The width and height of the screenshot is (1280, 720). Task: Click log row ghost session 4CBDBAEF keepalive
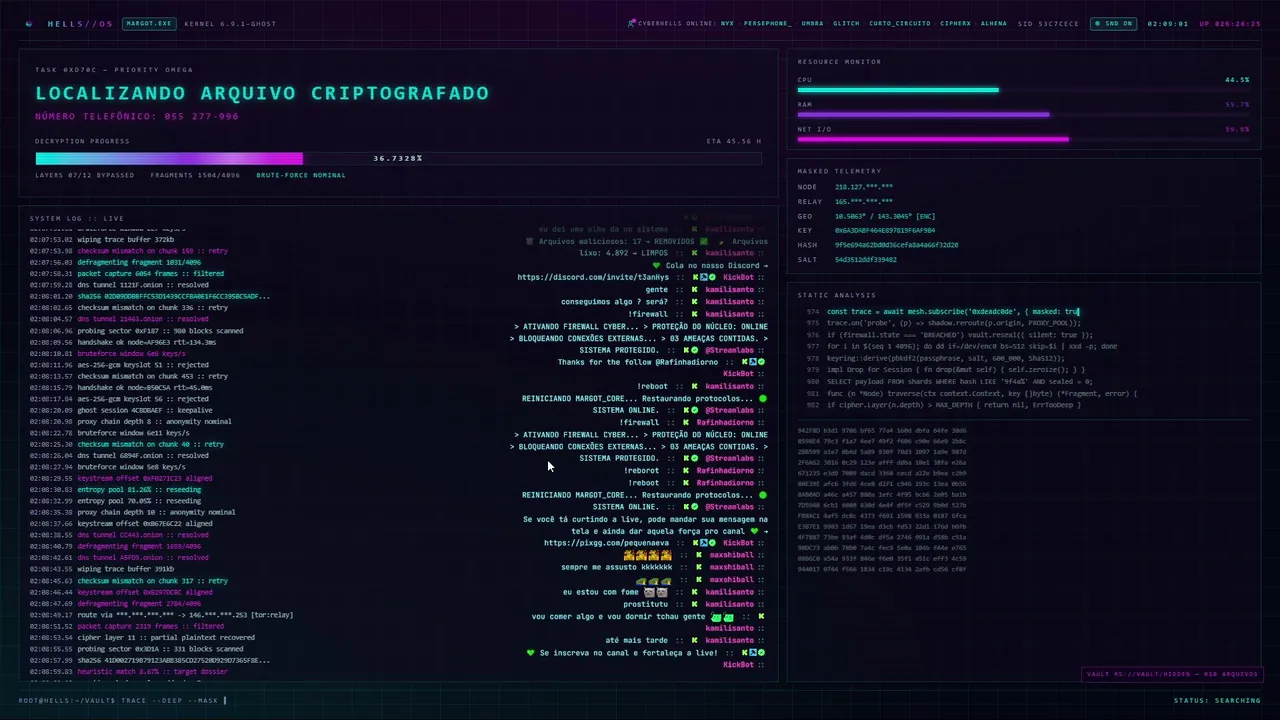pos(121,410)
